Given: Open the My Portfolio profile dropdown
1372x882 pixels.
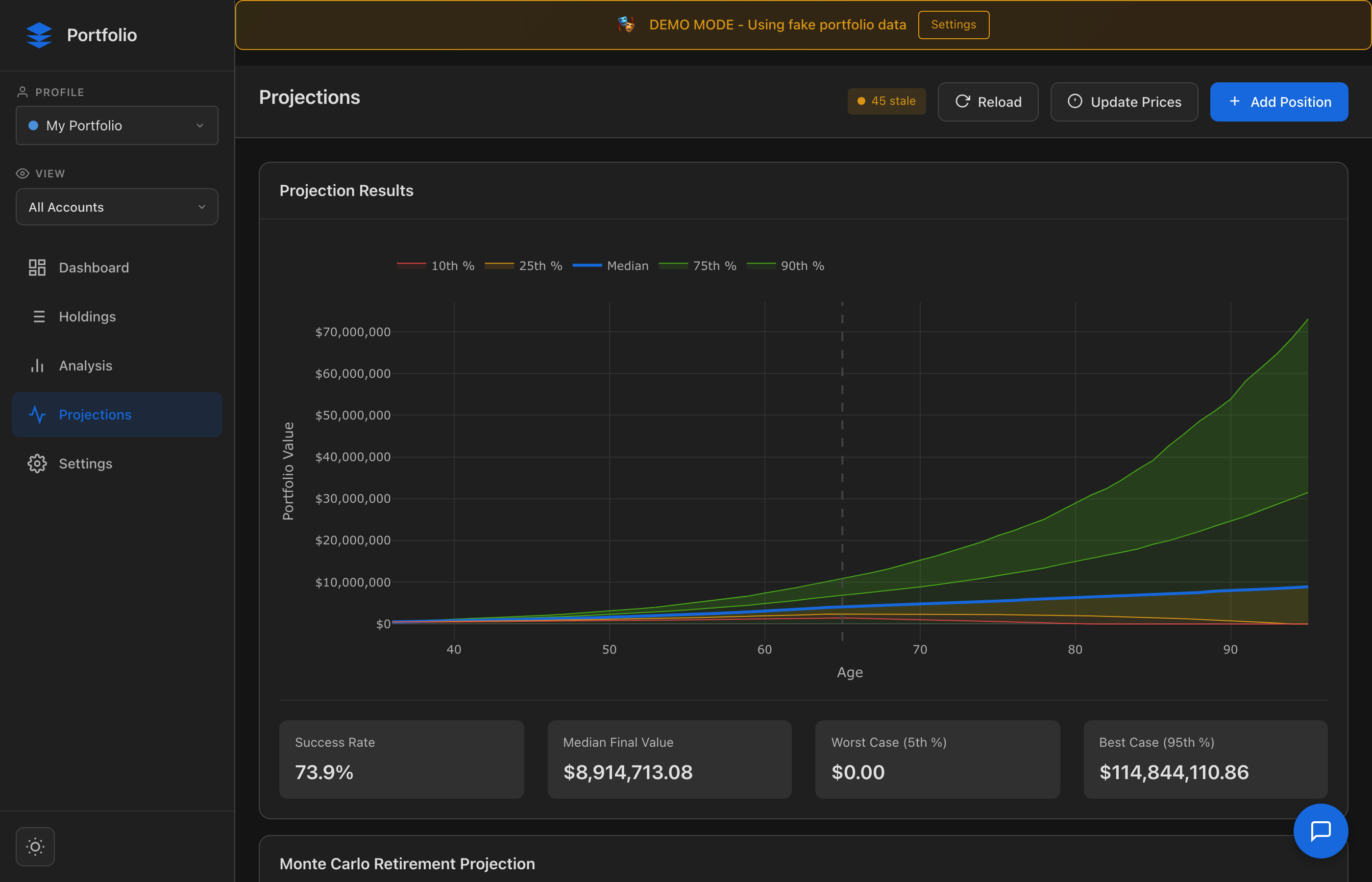Looking at the screenshot, I should tap(117, 125).
